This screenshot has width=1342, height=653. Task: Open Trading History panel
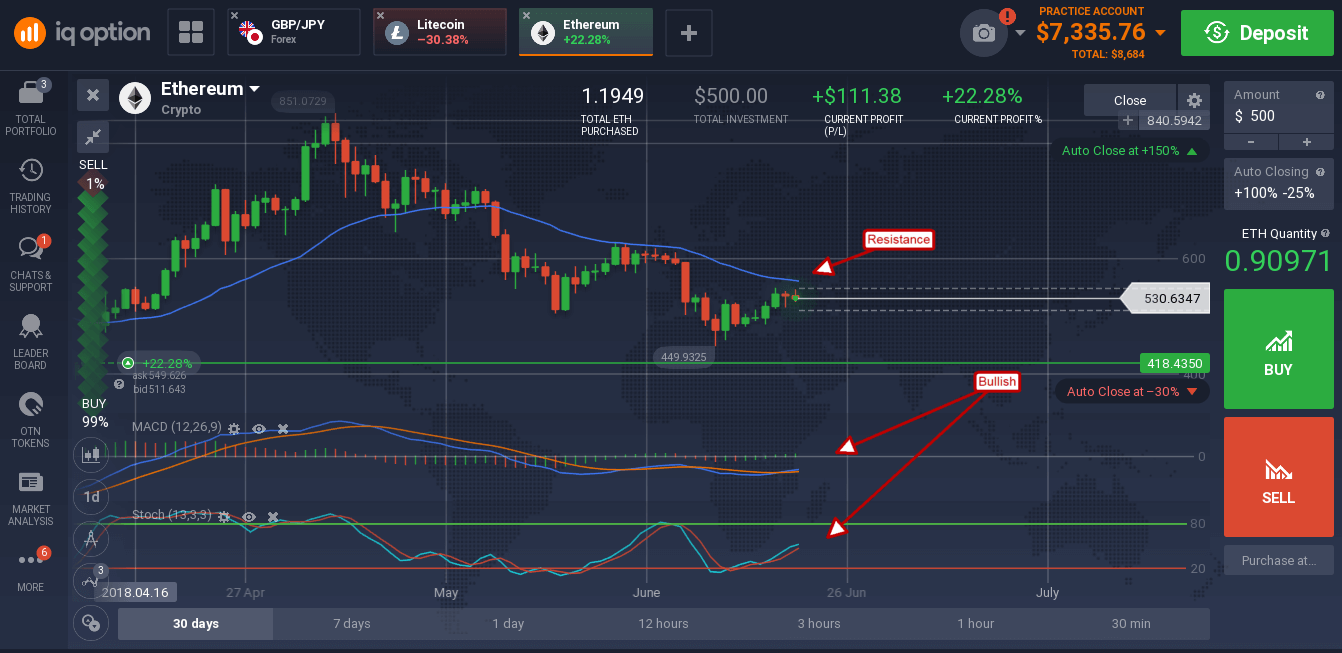click(30, 186)
